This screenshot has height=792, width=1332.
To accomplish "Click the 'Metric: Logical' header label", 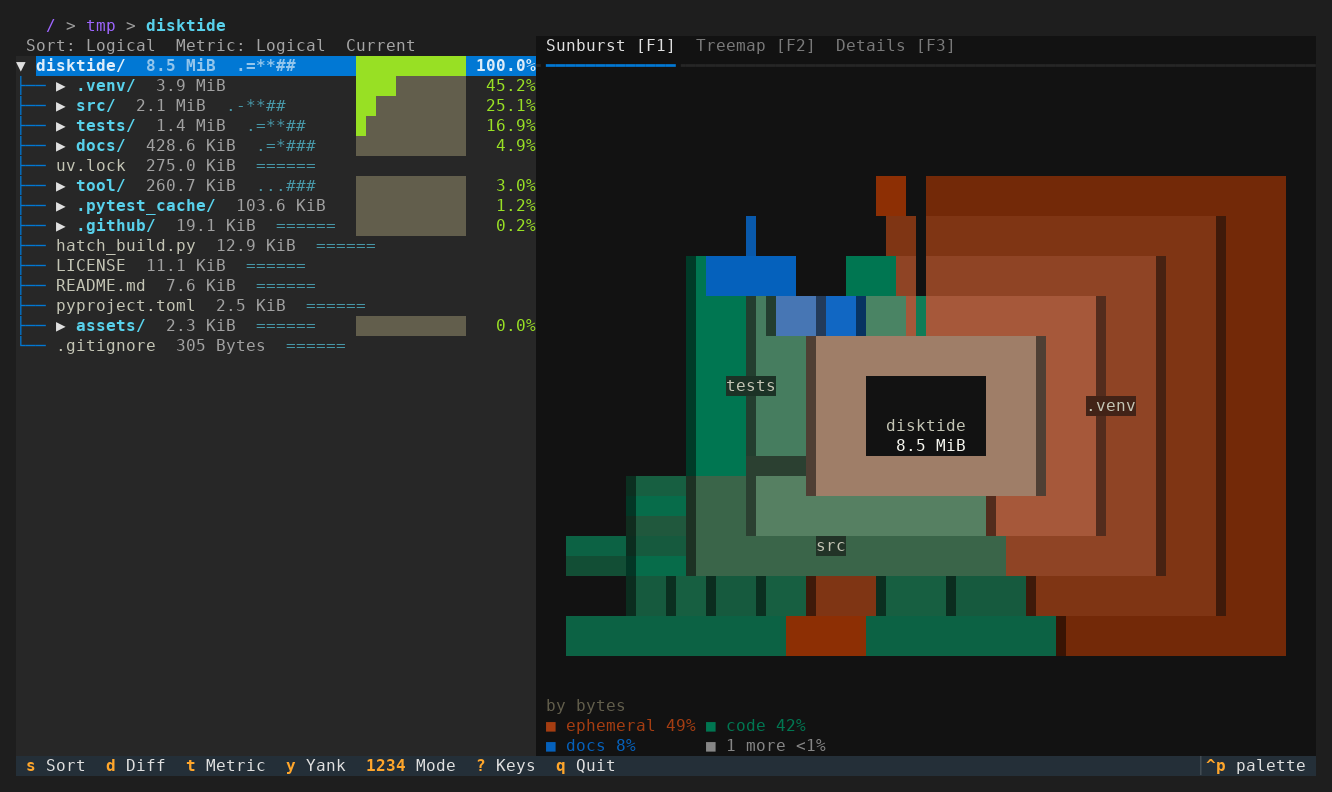I will 251,46.
